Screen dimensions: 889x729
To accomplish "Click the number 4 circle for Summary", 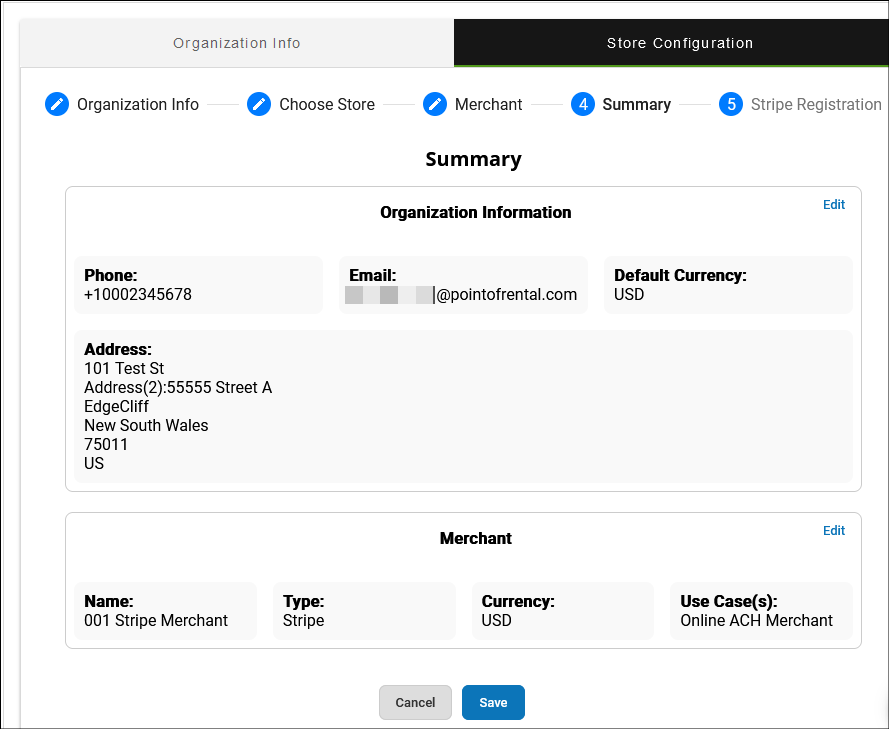I will click(583, 104).
